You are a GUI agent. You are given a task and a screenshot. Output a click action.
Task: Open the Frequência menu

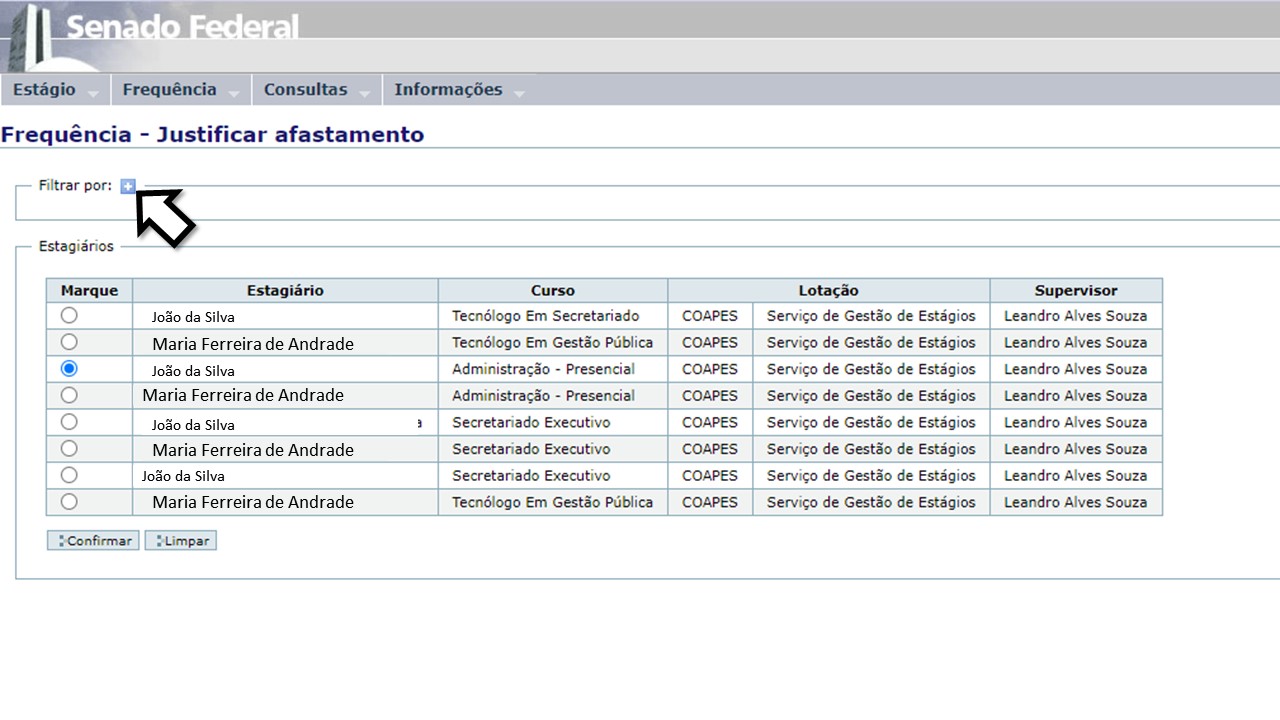coord(169,90)
